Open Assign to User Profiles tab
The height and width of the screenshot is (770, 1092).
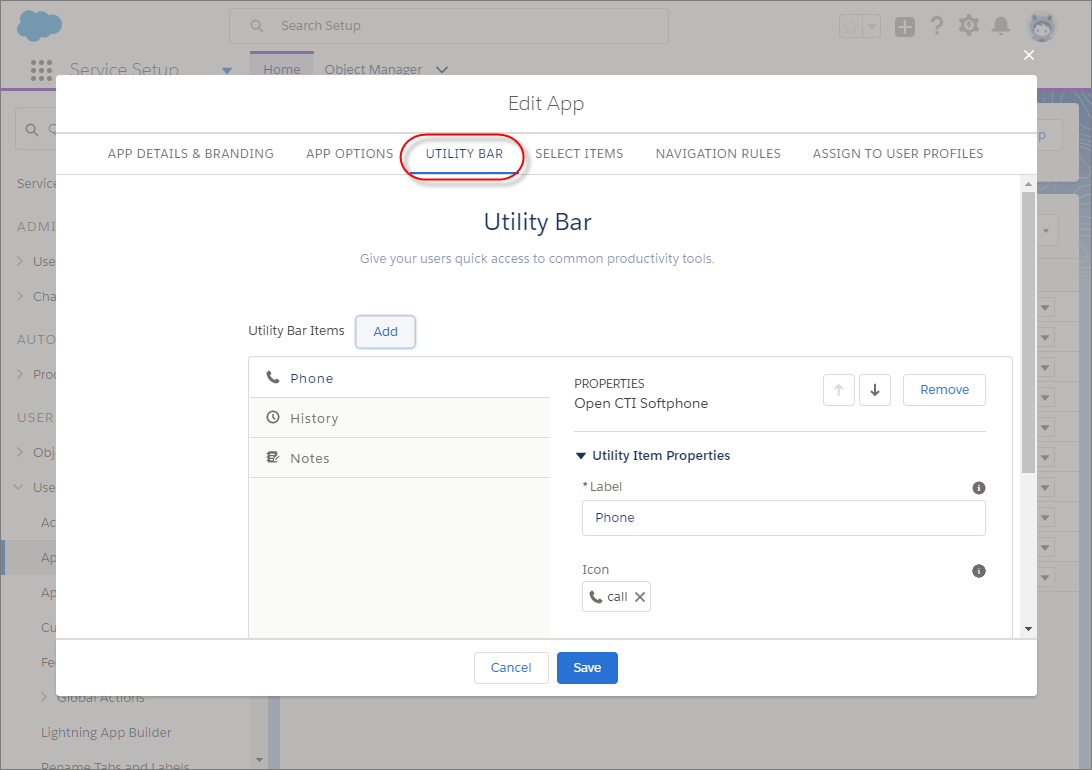(898, 153)
